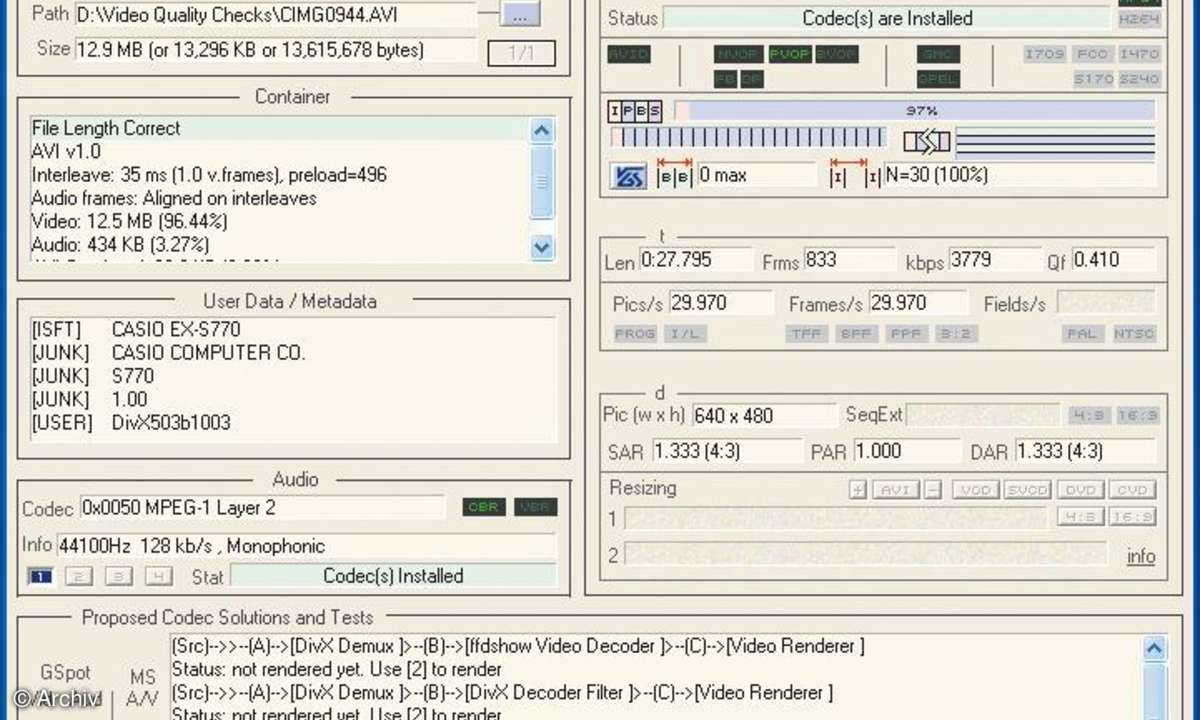Select 'File Length Correct' row
The image size is (1200, 720).
click(279, 128)
